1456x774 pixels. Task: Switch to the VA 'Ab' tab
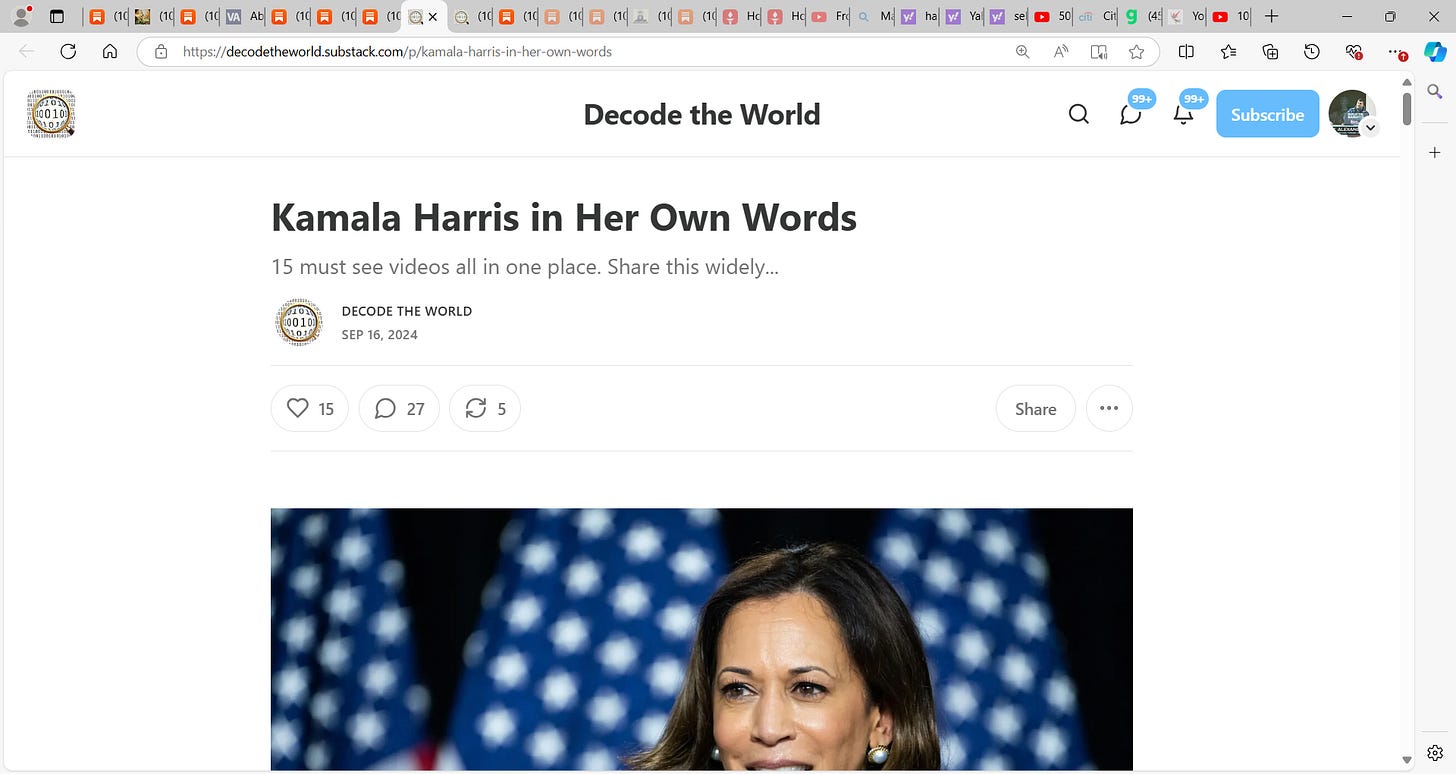click(x=245, y=16)
